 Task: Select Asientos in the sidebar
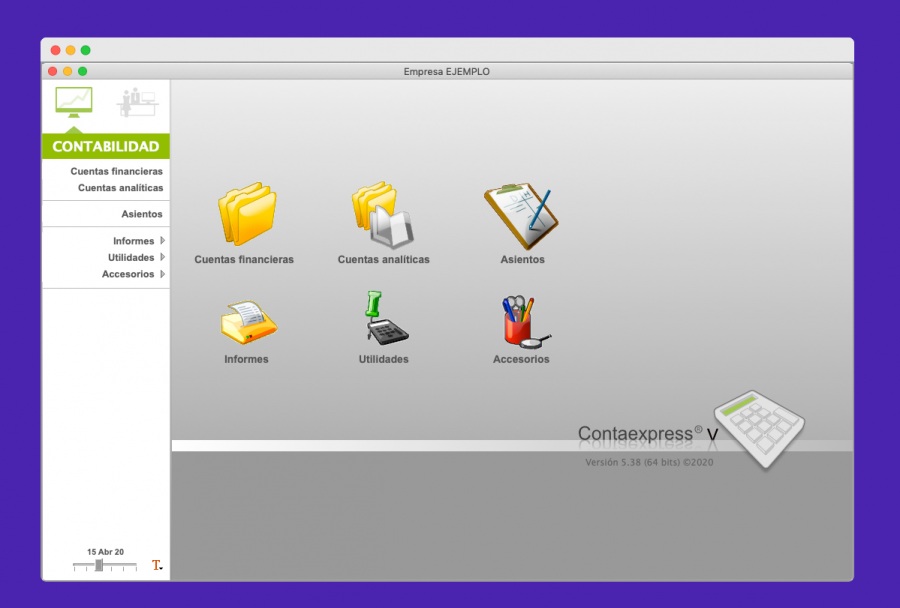coord(142,214)
